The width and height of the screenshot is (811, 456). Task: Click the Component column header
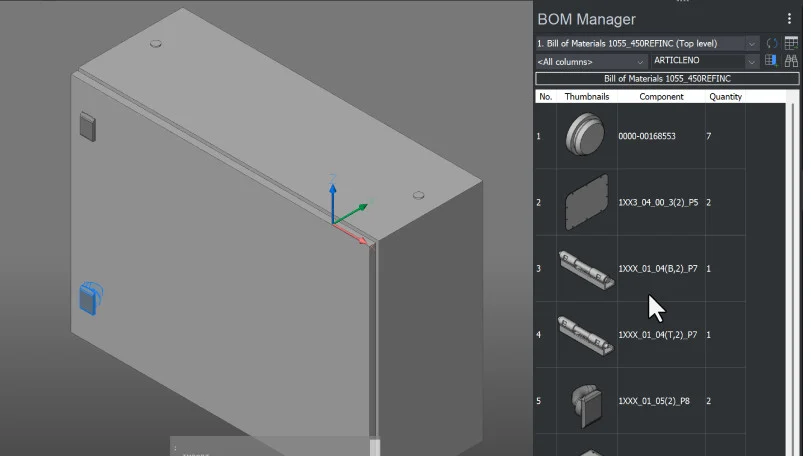pos(661,97)
